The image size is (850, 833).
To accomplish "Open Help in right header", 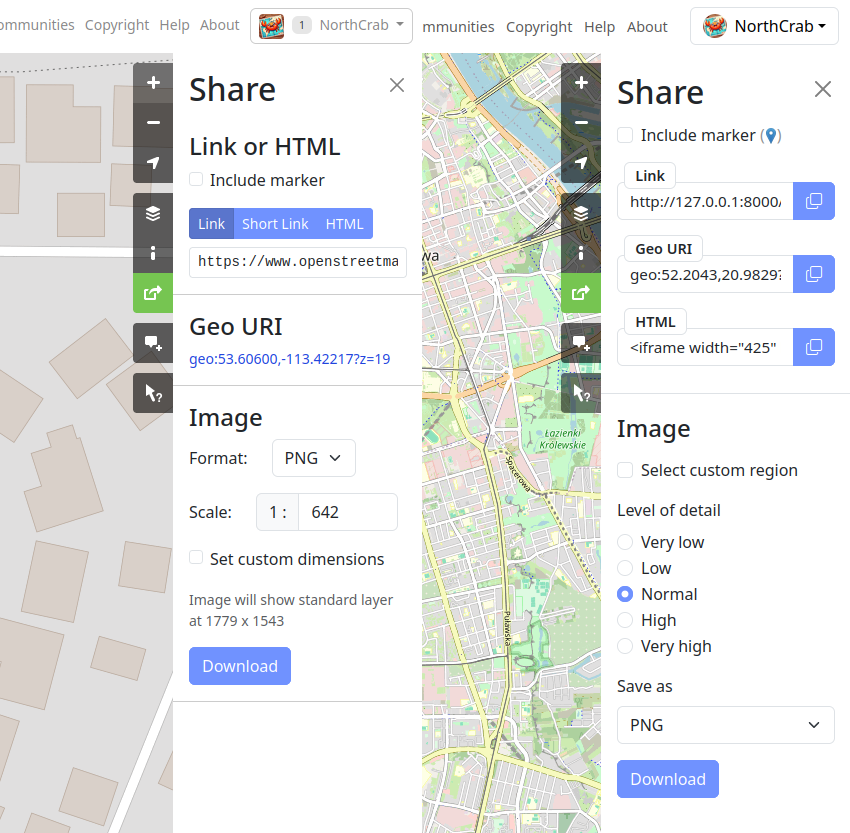I will tap(600, 27).
